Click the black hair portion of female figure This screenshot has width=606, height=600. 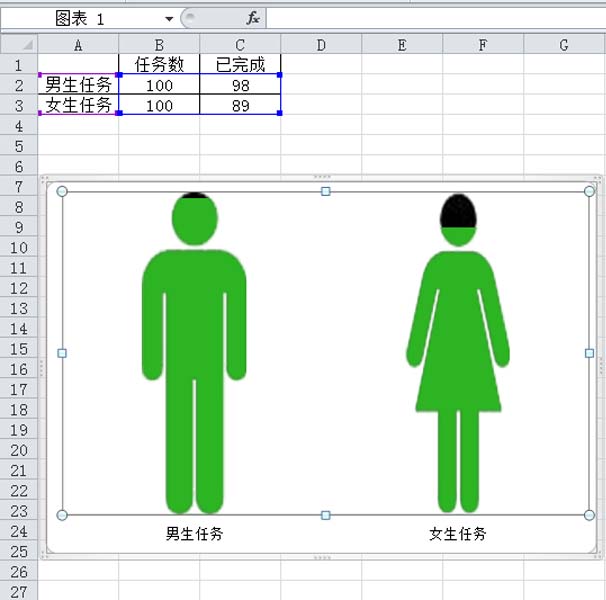pyautogui.click(x=458, y=211)
